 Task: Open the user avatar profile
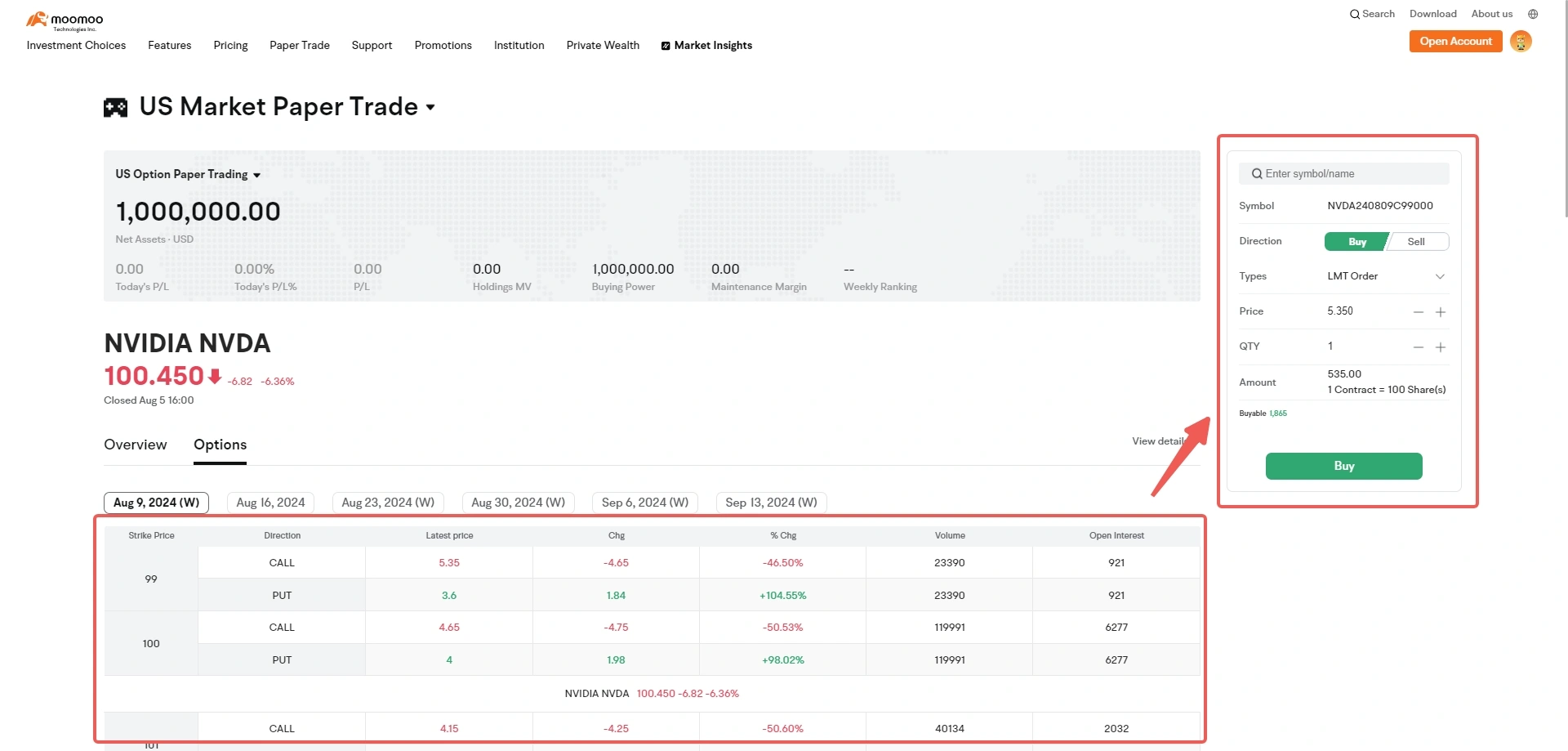click(x=1521, y=41)
